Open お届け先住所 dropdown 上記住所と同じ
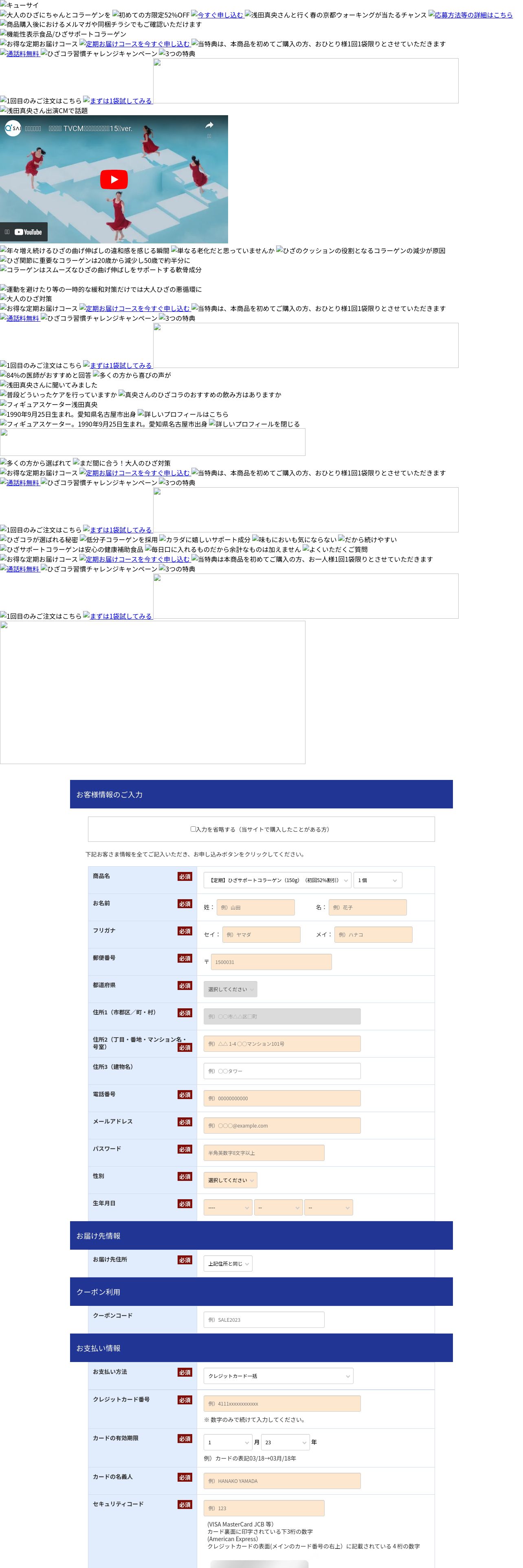Image resolution: width=523 pixels, height=1568 pixels. point(228,1263)
